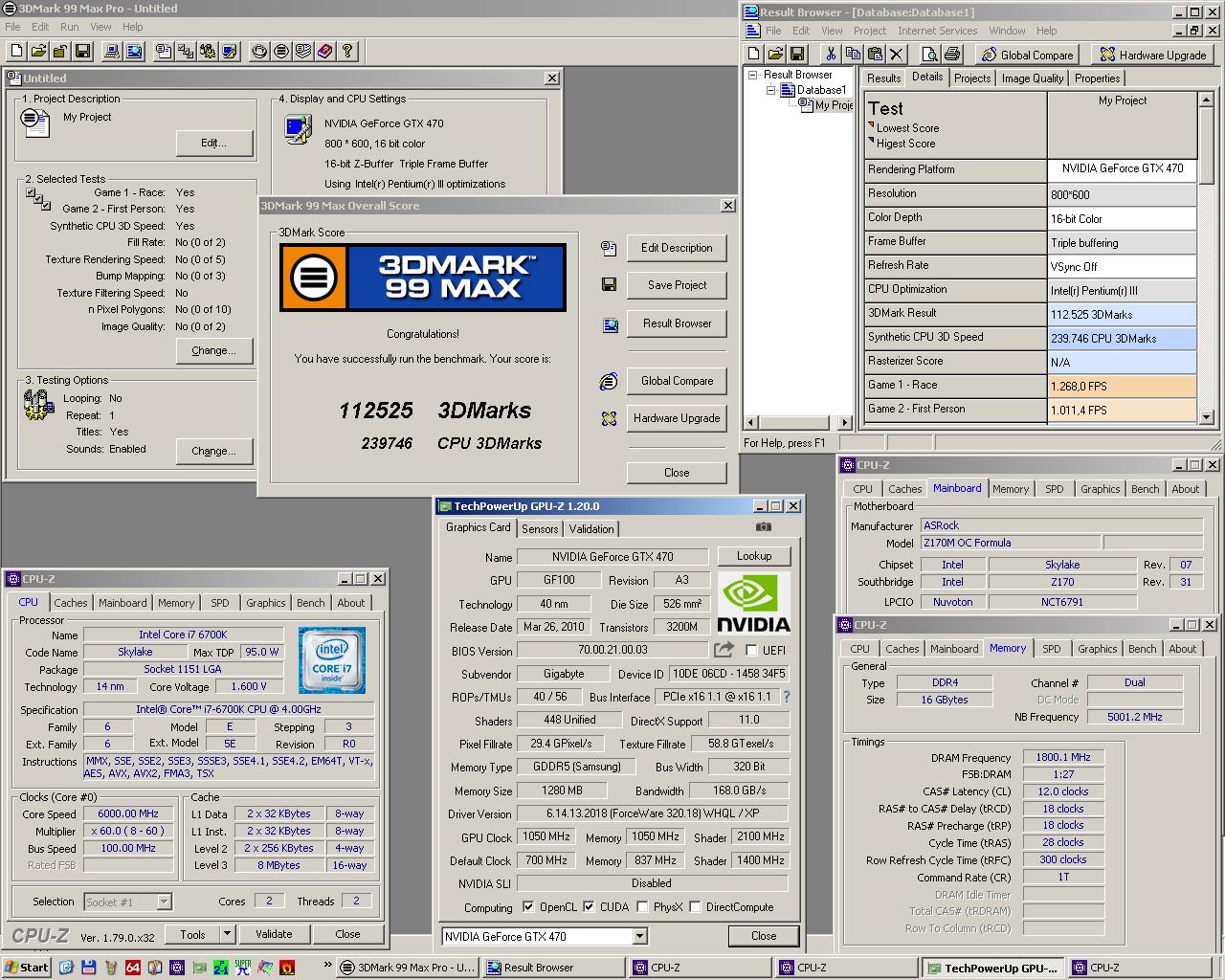This screenshot has width=1225, height=980.
Task: Collapse the Database1 tree node
Action: tap(770, 90)
